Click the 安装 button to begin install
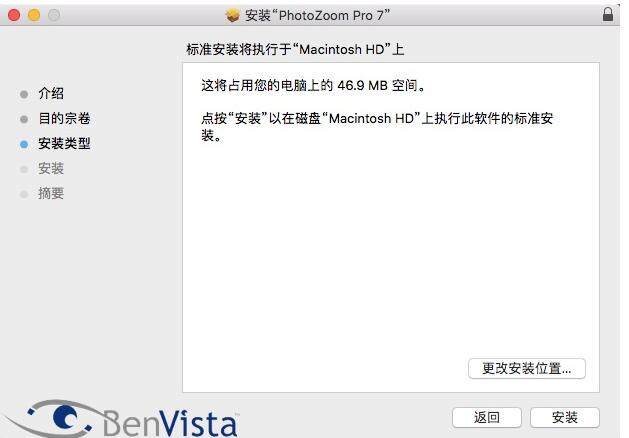This screenshot has height=438, width=629. coord(565,418)
